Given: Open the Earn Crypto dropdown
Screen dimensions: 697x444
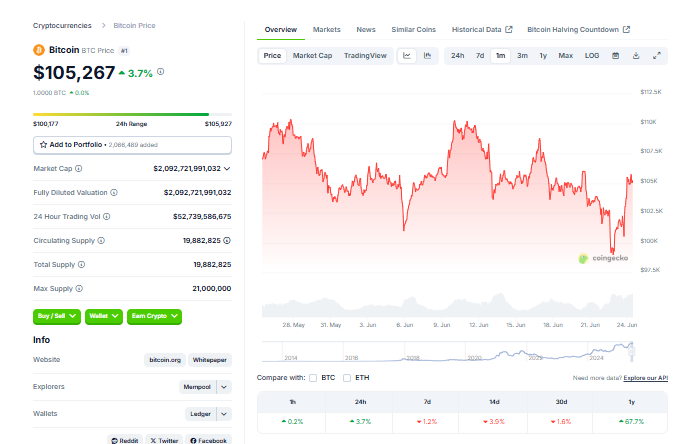Looking at the screenshot, I should coord(154,316).
